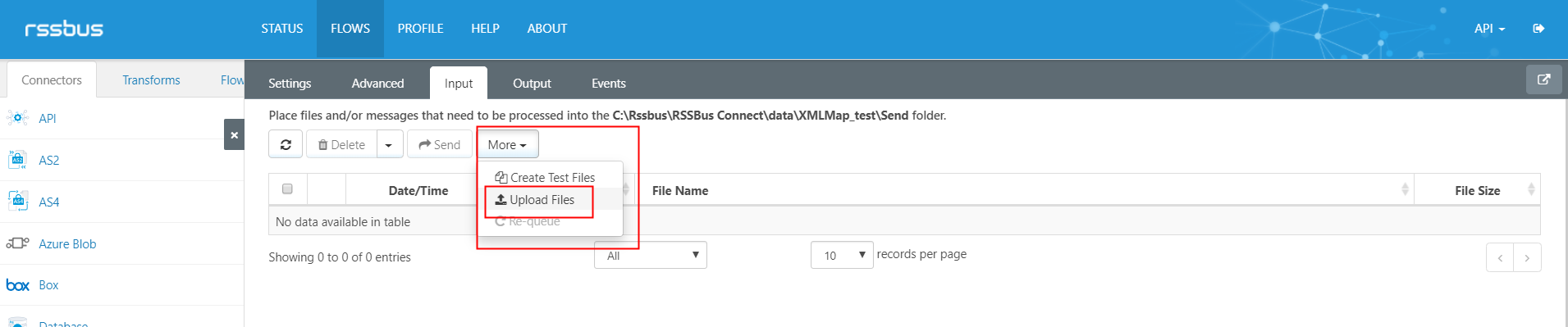Open the Events tab
The width and height of the screenshot is (1568, 327).
[x=609, y=84]
